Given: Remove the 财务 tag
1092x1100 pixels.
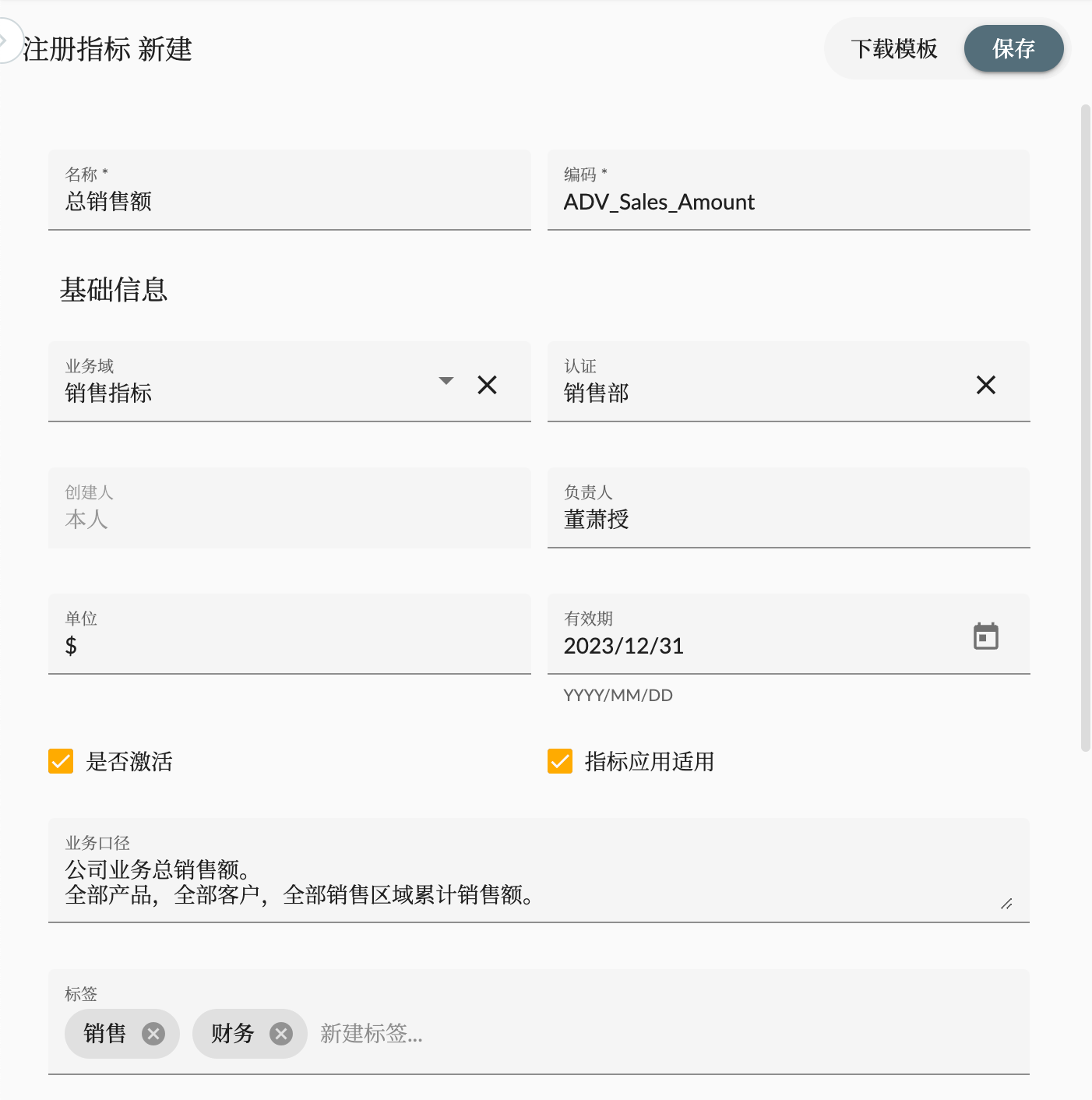Looking at the screenshot, I should coord(281,1034).
